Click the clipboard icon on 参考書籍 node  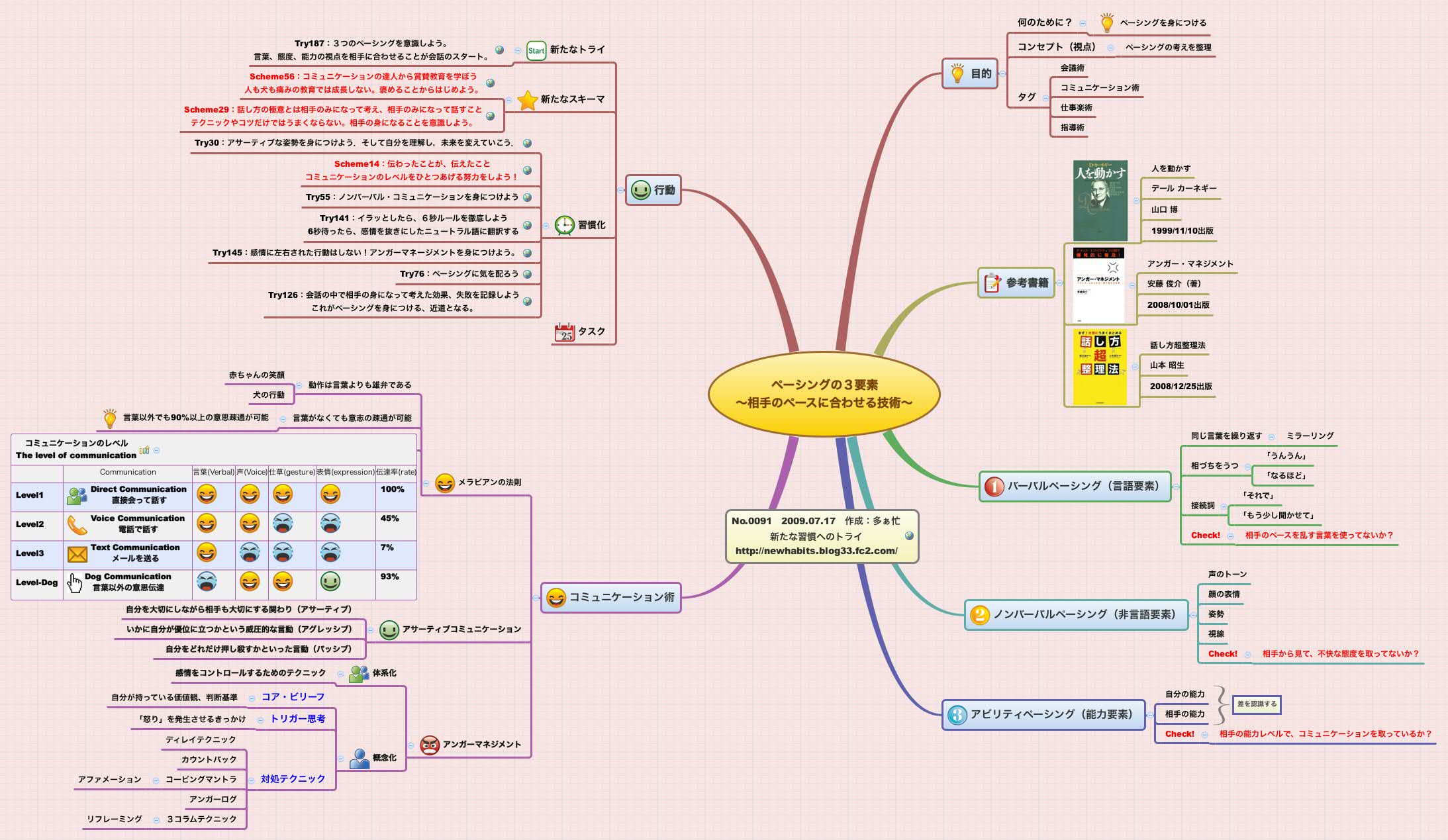(x=991, y=283)
